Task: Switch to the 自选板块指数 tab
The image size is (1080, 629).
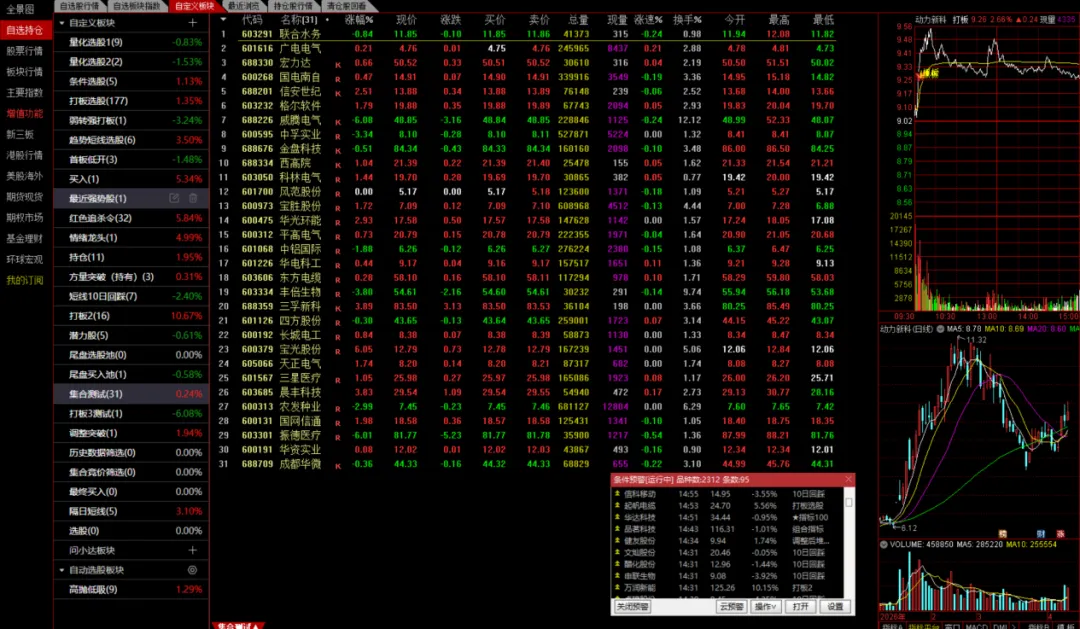Action: [x=136, y=6]
